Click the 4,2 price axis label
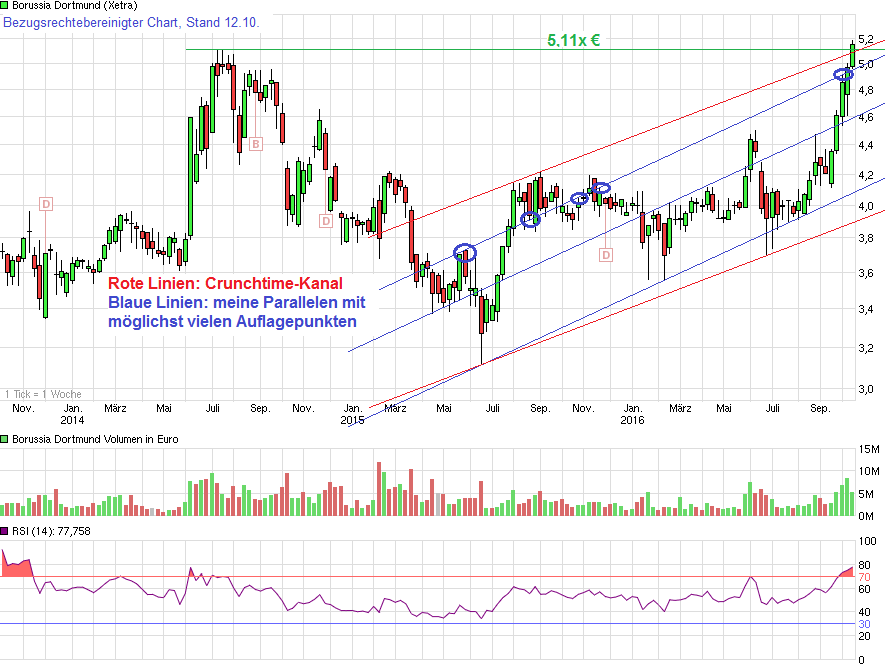The image size is (885, 672). pos(866,175)
